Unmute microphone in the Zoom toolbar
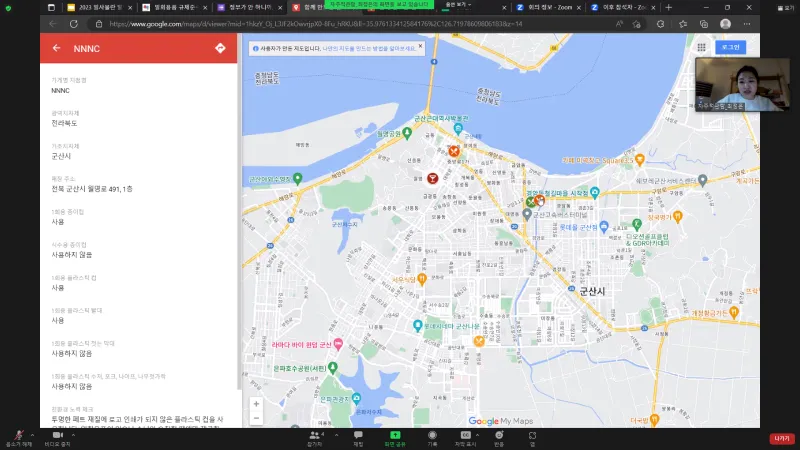Image resolution: width=800 pixels, height=450 pixels. pos(18,438)
